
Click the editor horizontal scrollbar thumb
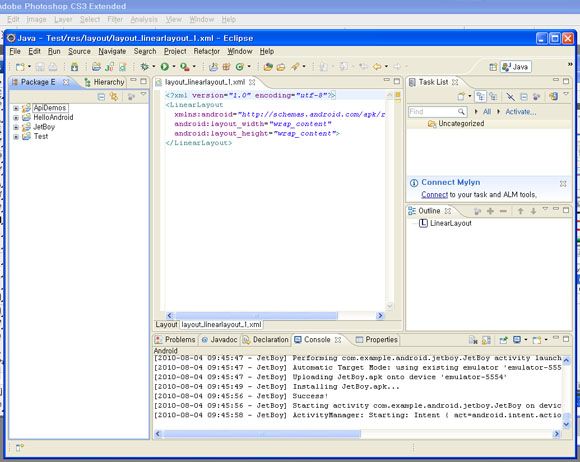point(256,316)
